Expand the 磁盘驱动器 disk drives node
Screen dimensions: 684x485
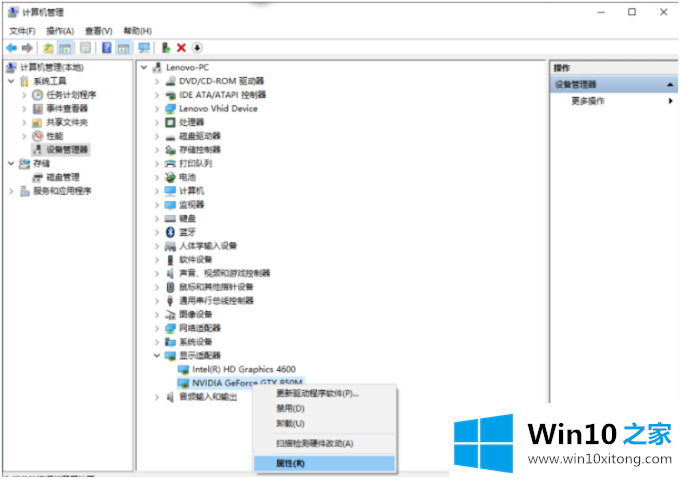point(157,136)
